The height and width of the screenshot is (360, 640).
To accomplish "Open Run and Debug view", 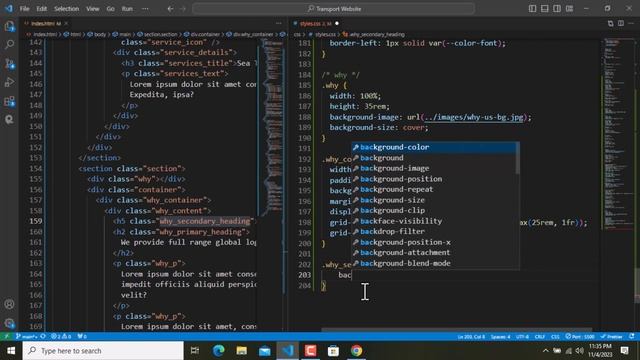I will tap(9, 82).
